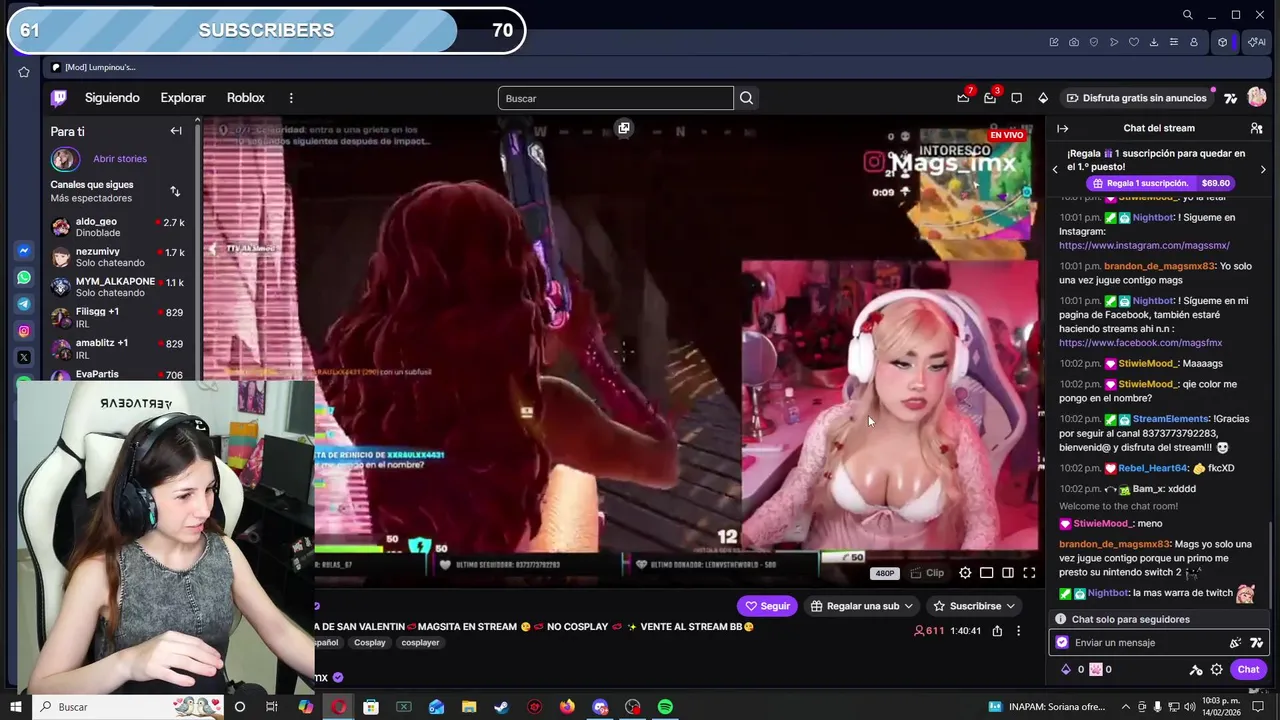Open top nav more options dots

291,98
